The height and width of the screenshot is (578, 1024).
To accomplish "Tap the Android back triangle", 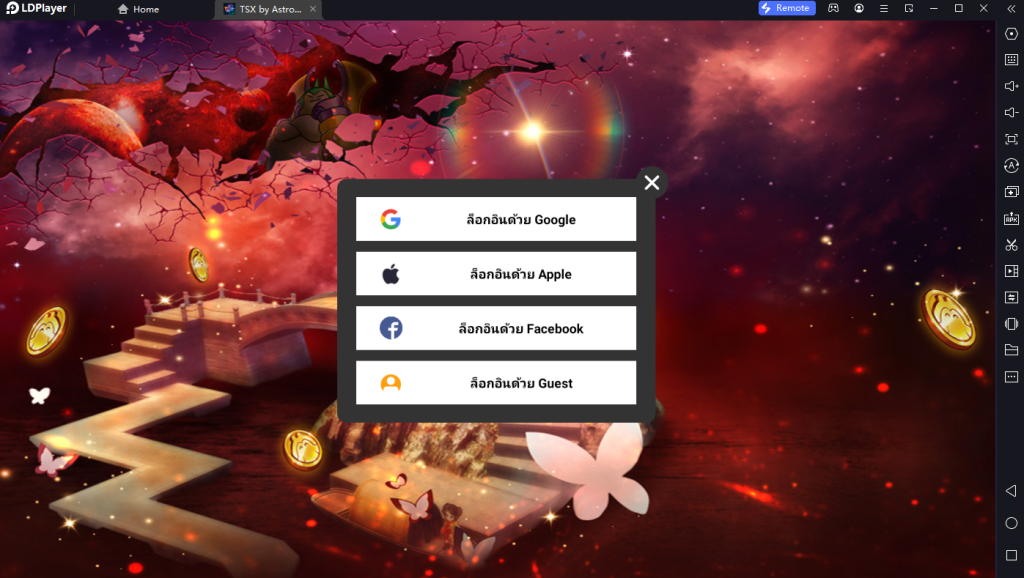I will [1011, 490].
